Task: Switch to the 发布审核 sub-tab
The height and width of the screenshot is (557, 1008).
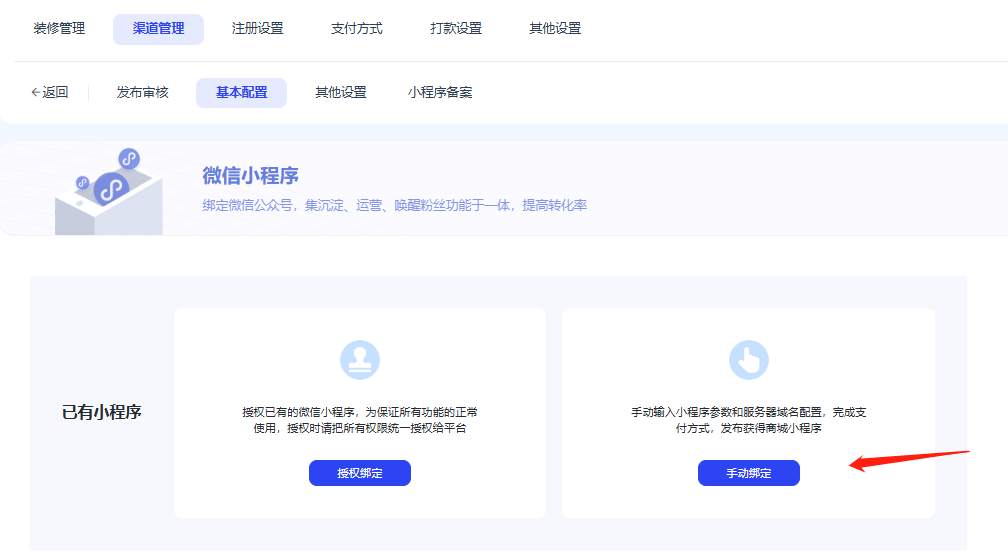Action: click(142, 92)
